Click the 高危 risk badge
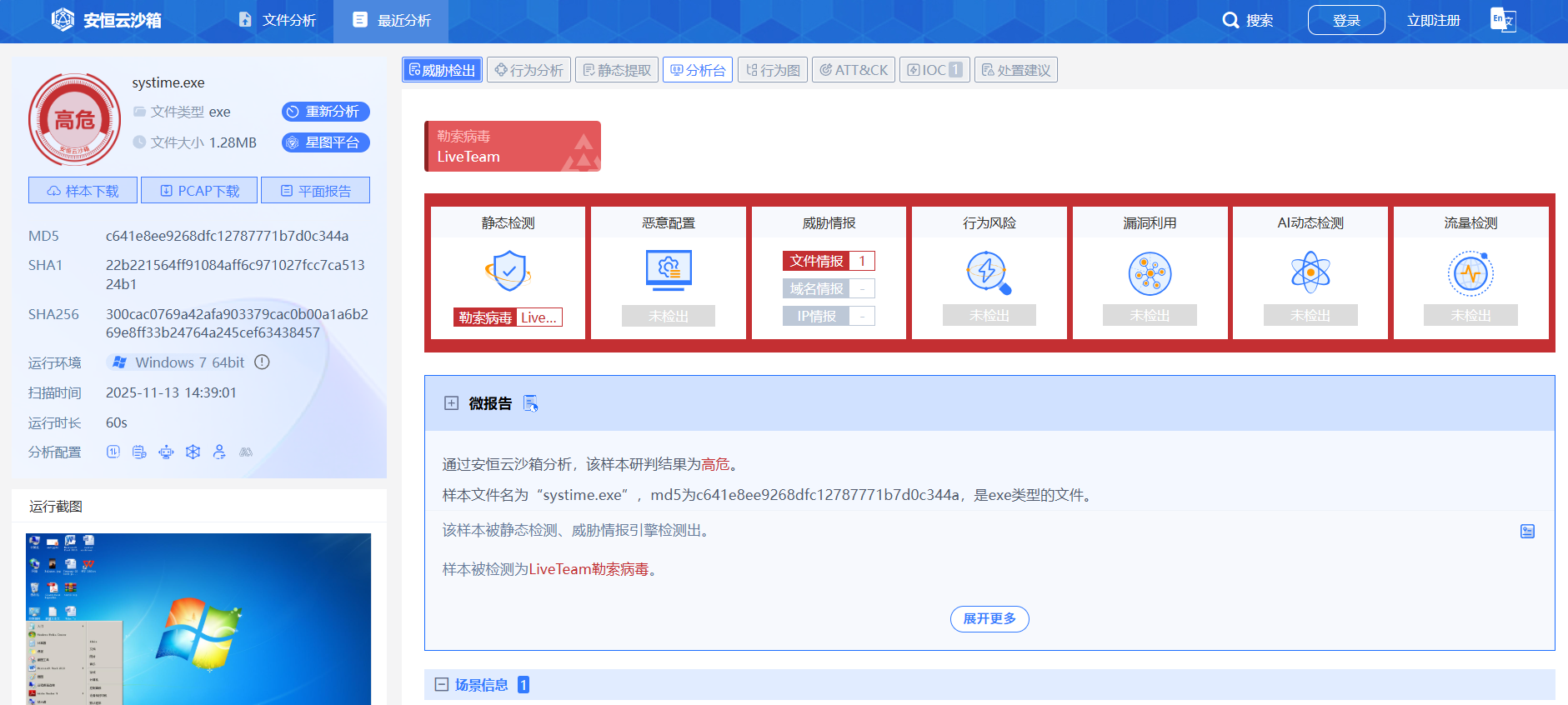This screenshot has height=705, width=1568. (x=74, y=119)
